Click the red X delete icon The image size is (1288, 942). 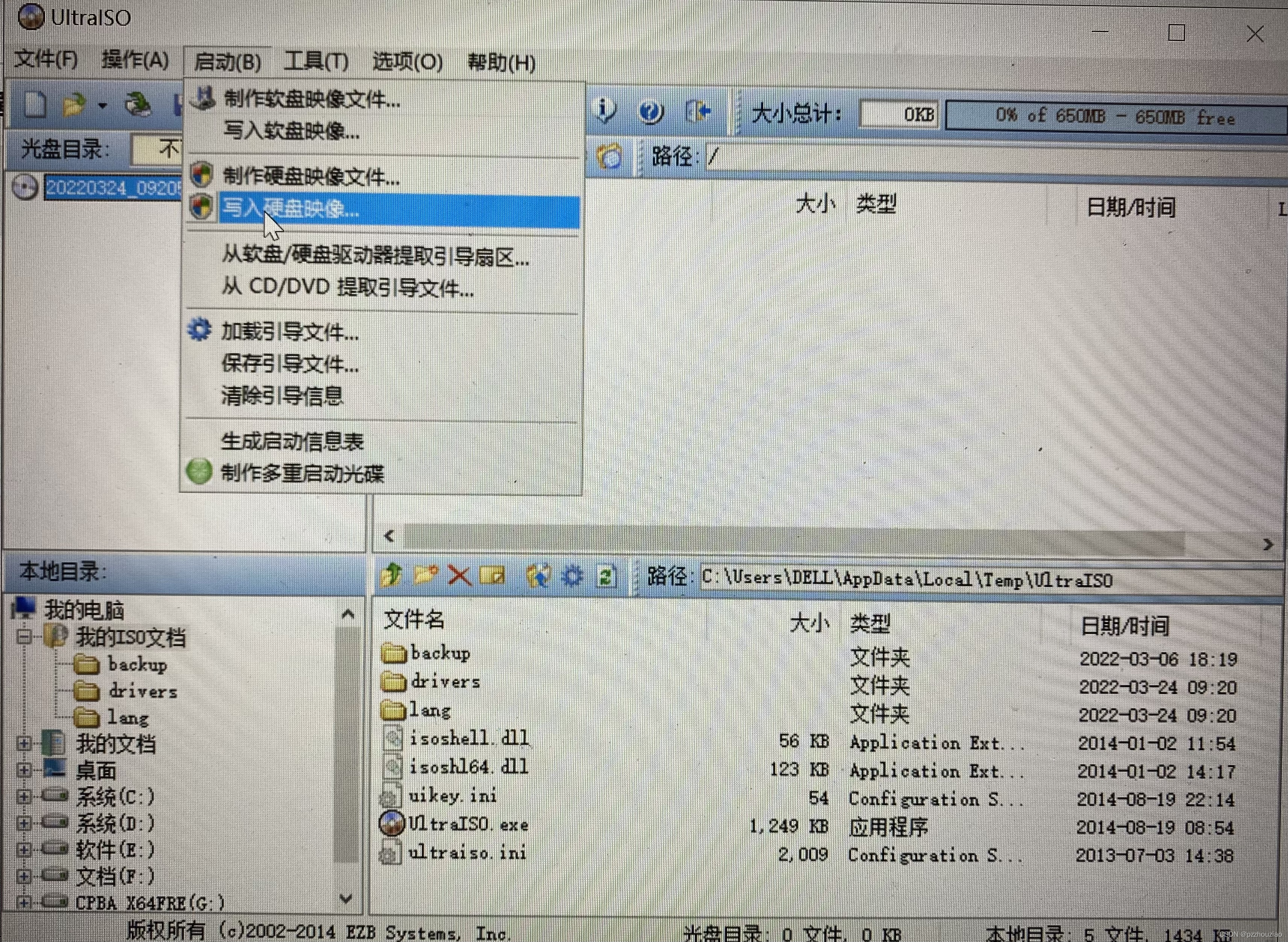[459, 576]
